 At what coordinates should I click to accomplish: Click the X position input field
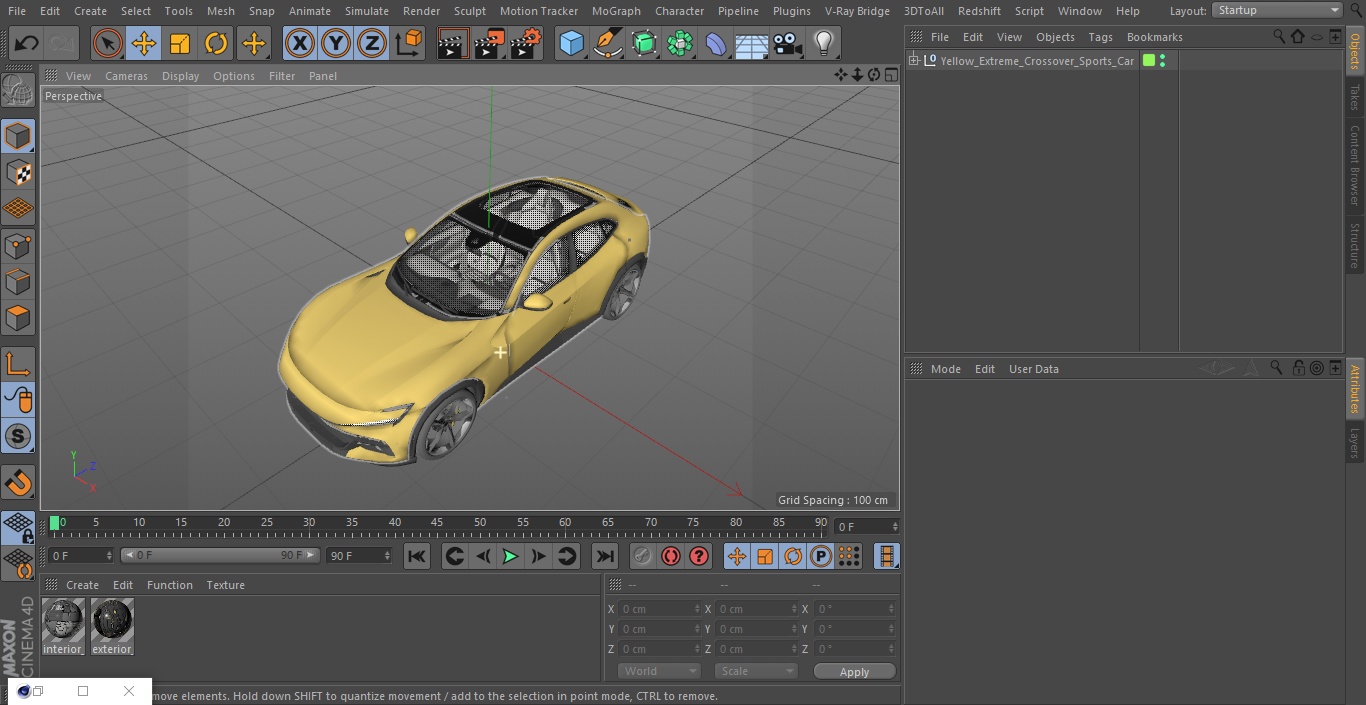coord(659,609)
